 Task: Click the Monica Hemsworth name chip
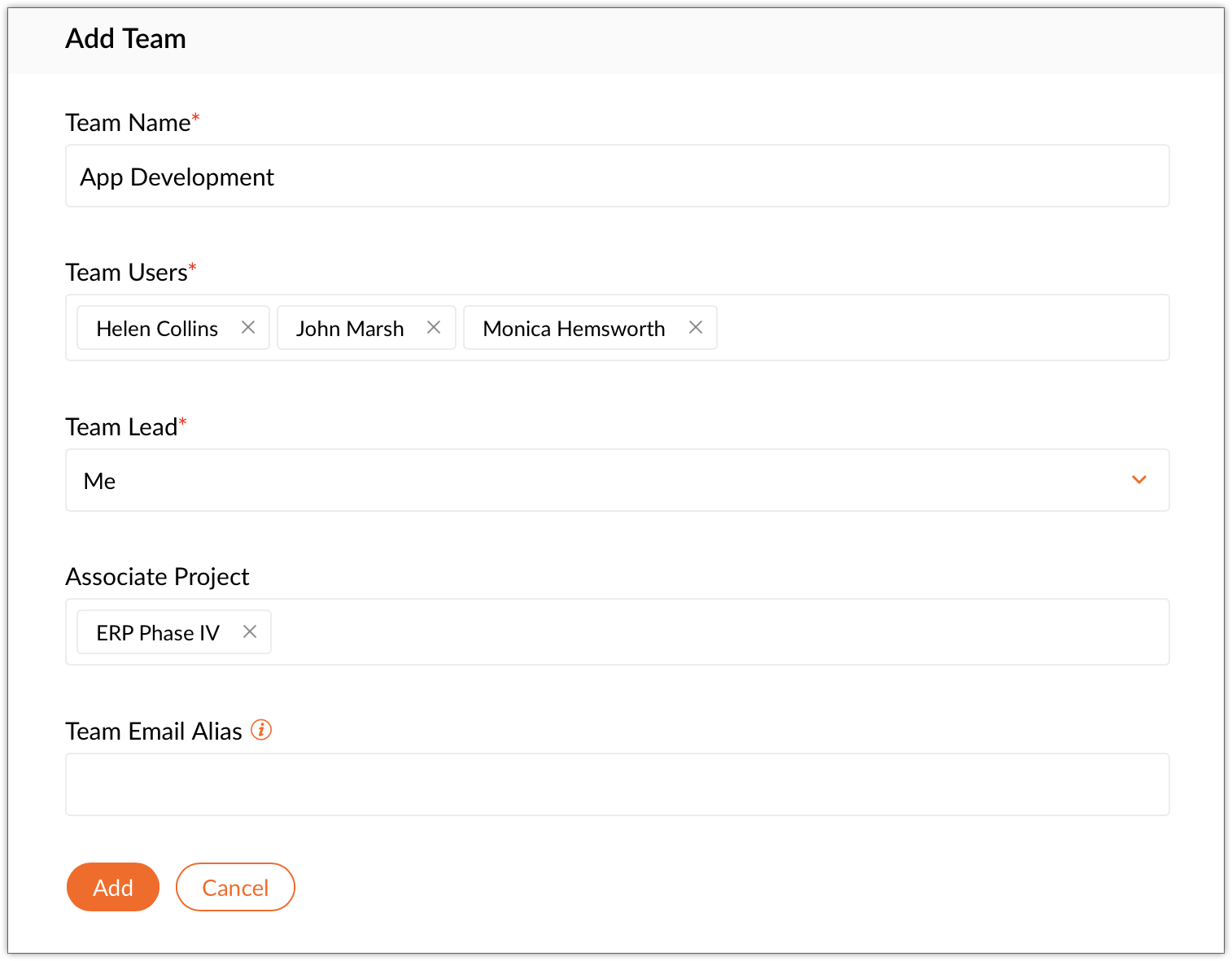pos(574,329)
